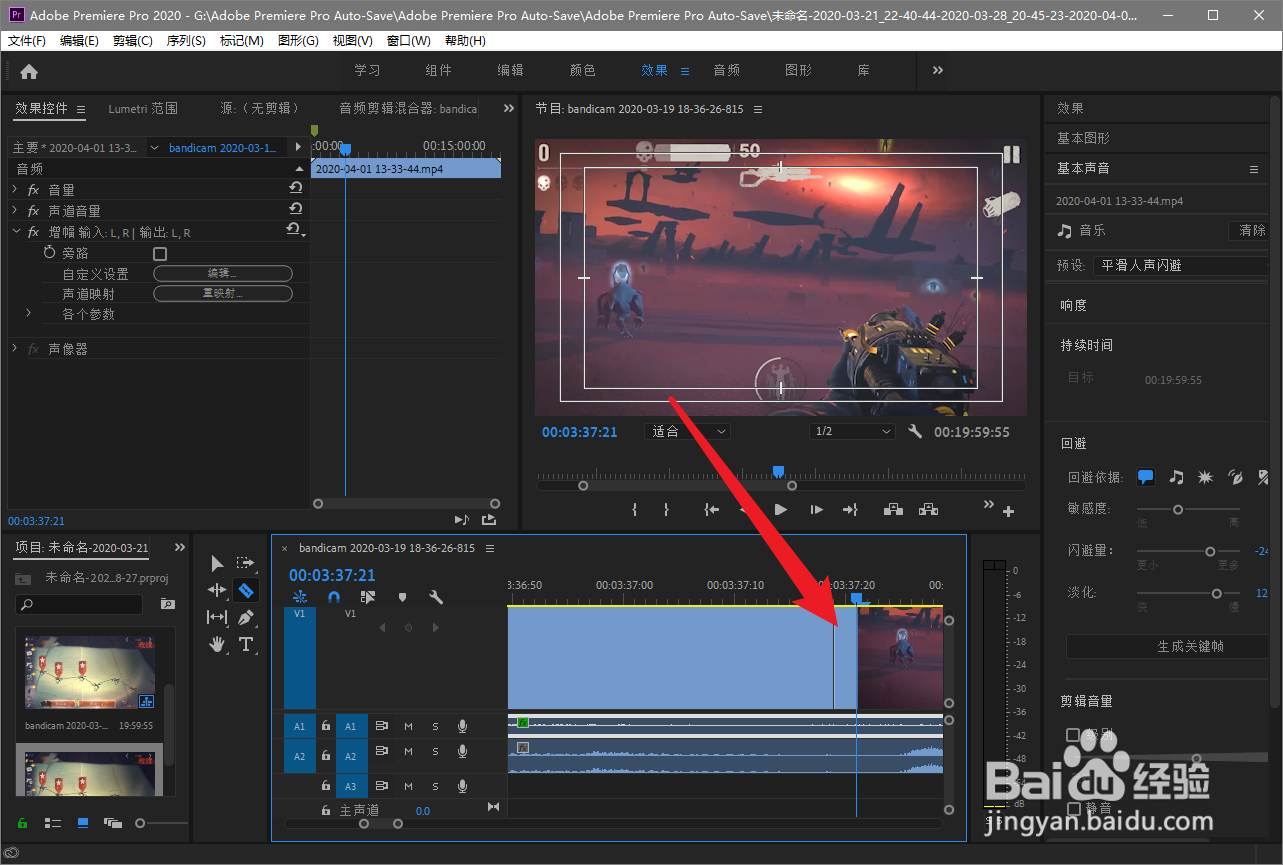Open 预设 平滑人声闪避 dropdown

click(x=1180, y=265)
